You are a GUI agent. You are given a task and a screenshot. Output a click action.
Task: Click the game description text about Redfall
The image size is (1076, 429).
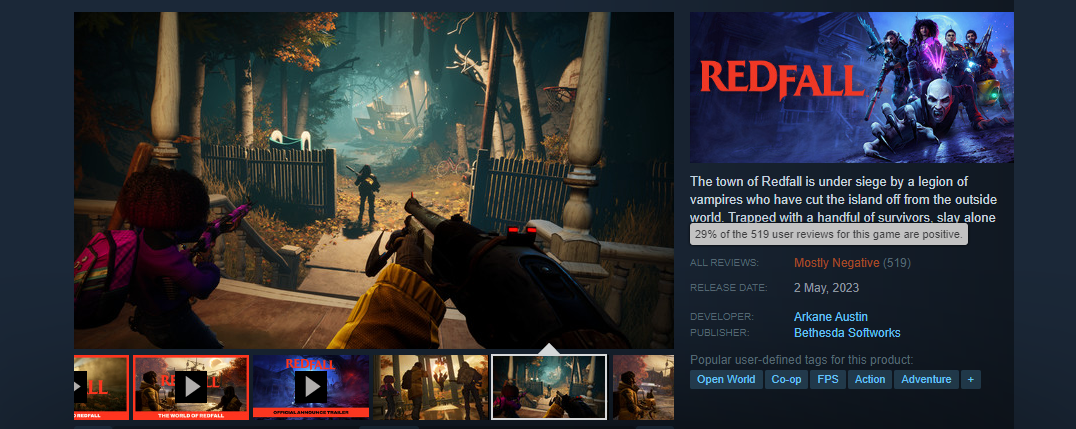click(x=844, y=199)
